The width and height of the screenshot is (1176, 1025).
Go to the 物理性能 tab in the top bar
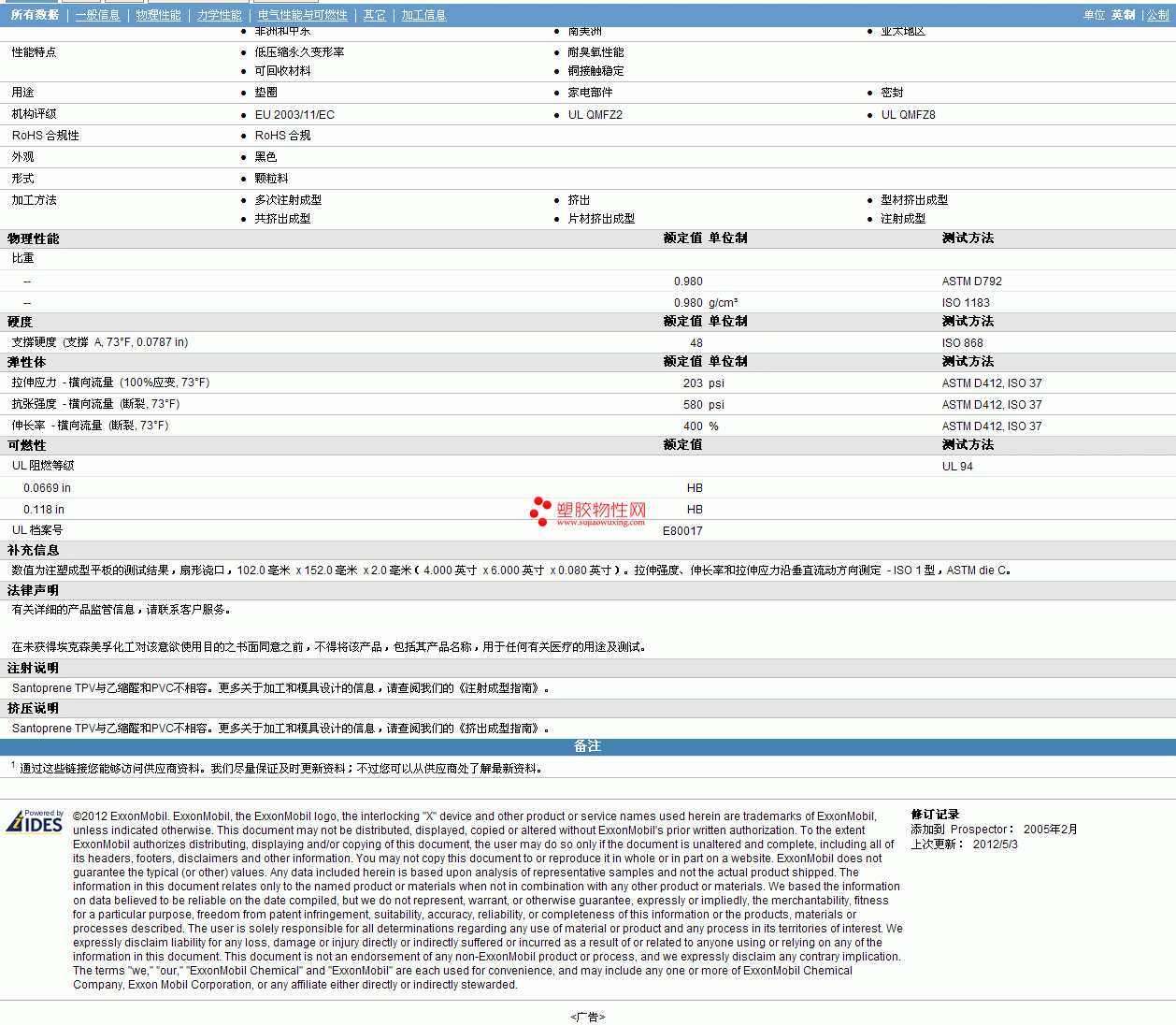click(x=159, y=15)
